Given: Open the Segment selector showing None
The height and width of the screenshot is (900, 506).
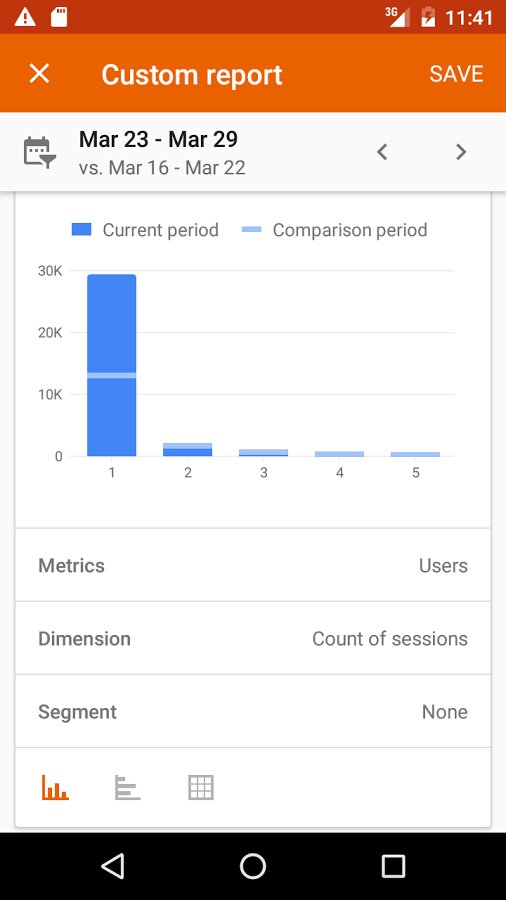Looking at the screenshot, I should coord(253,712).
